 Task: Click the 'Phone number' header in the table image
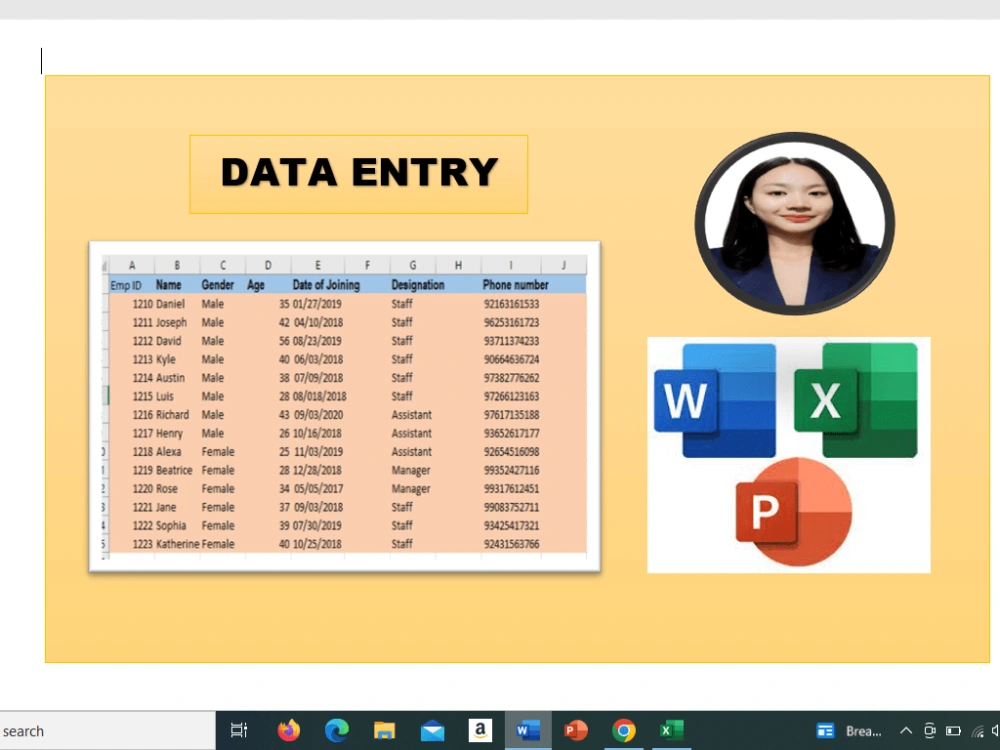pyautogui.click(x=515, y=285)
